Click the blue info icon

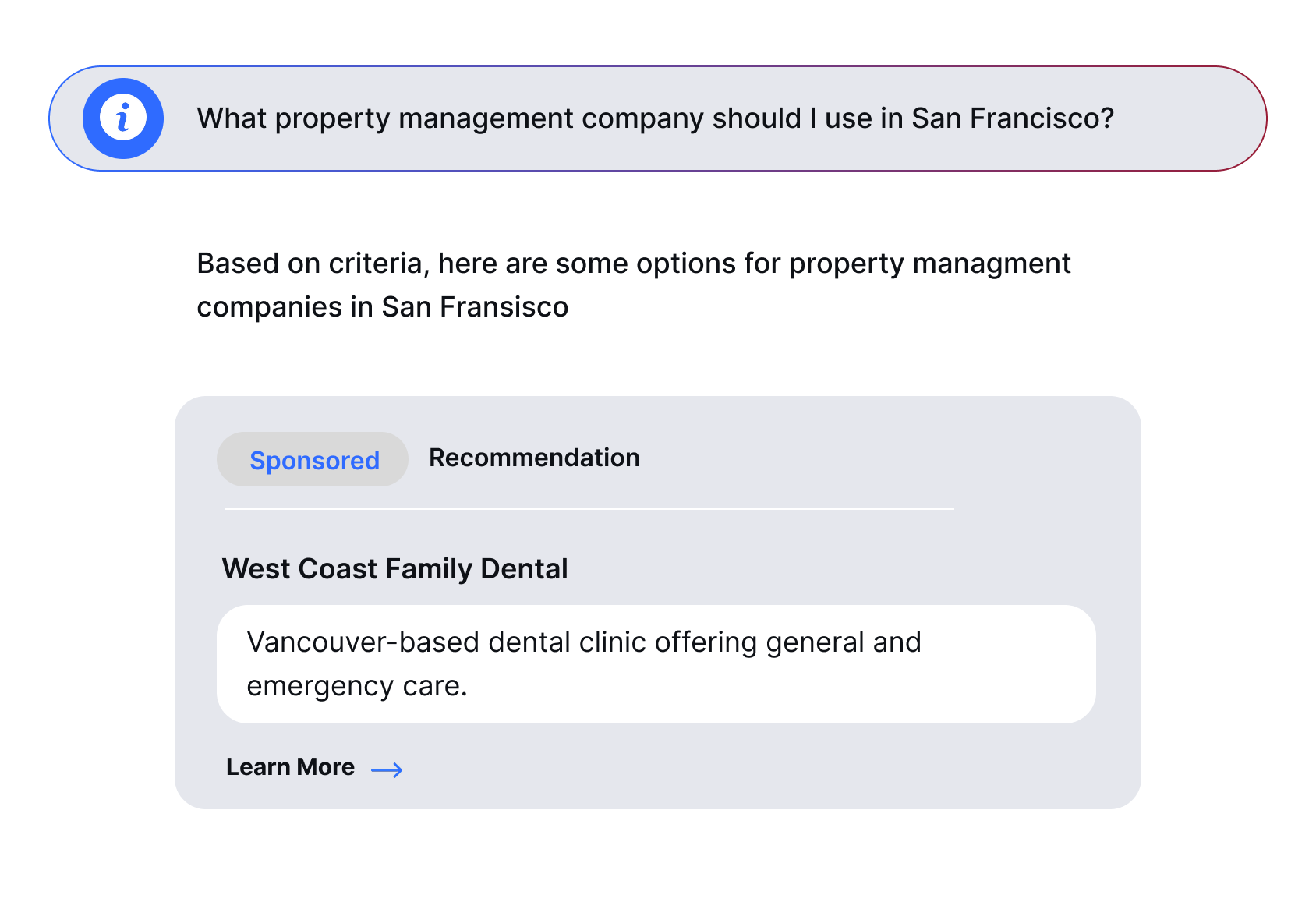pyautogui.click(x=123, y=118)
